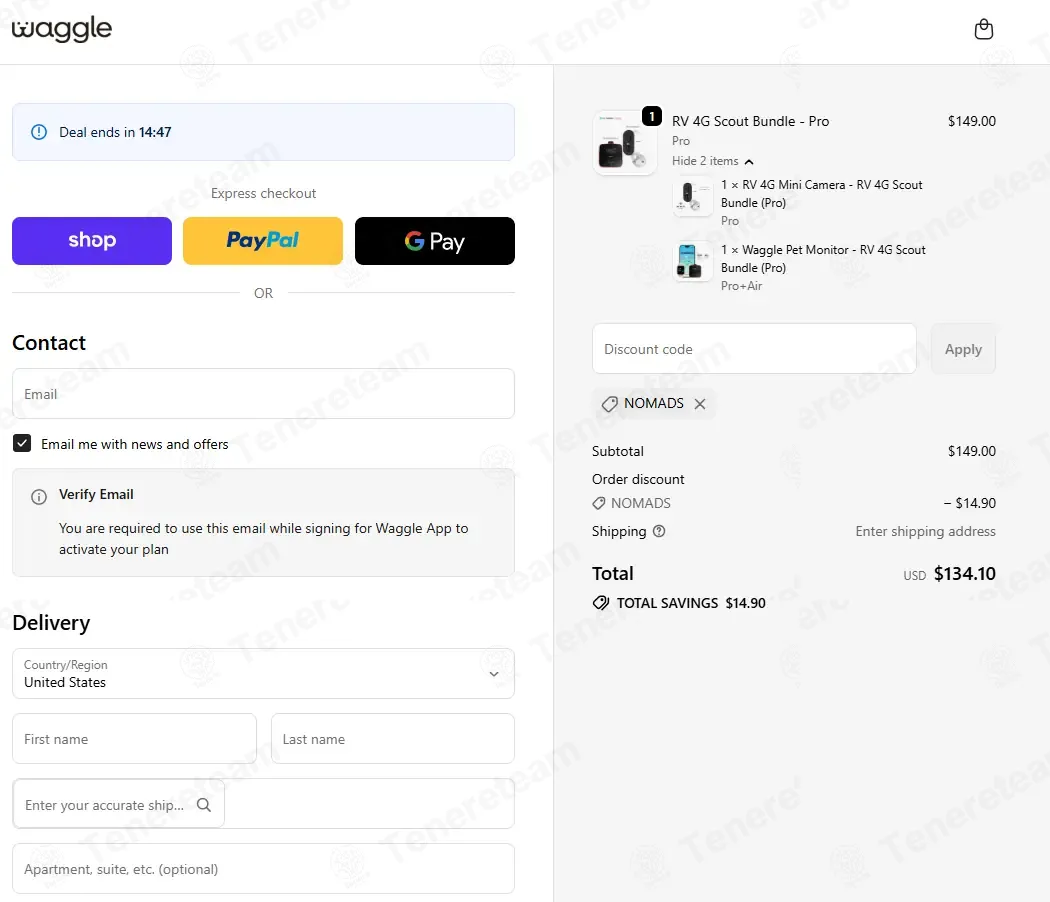This screenshot has width=1050, height=902.
Task: Remove the NOMADS discount code tag
Action: tap(700, 404)
